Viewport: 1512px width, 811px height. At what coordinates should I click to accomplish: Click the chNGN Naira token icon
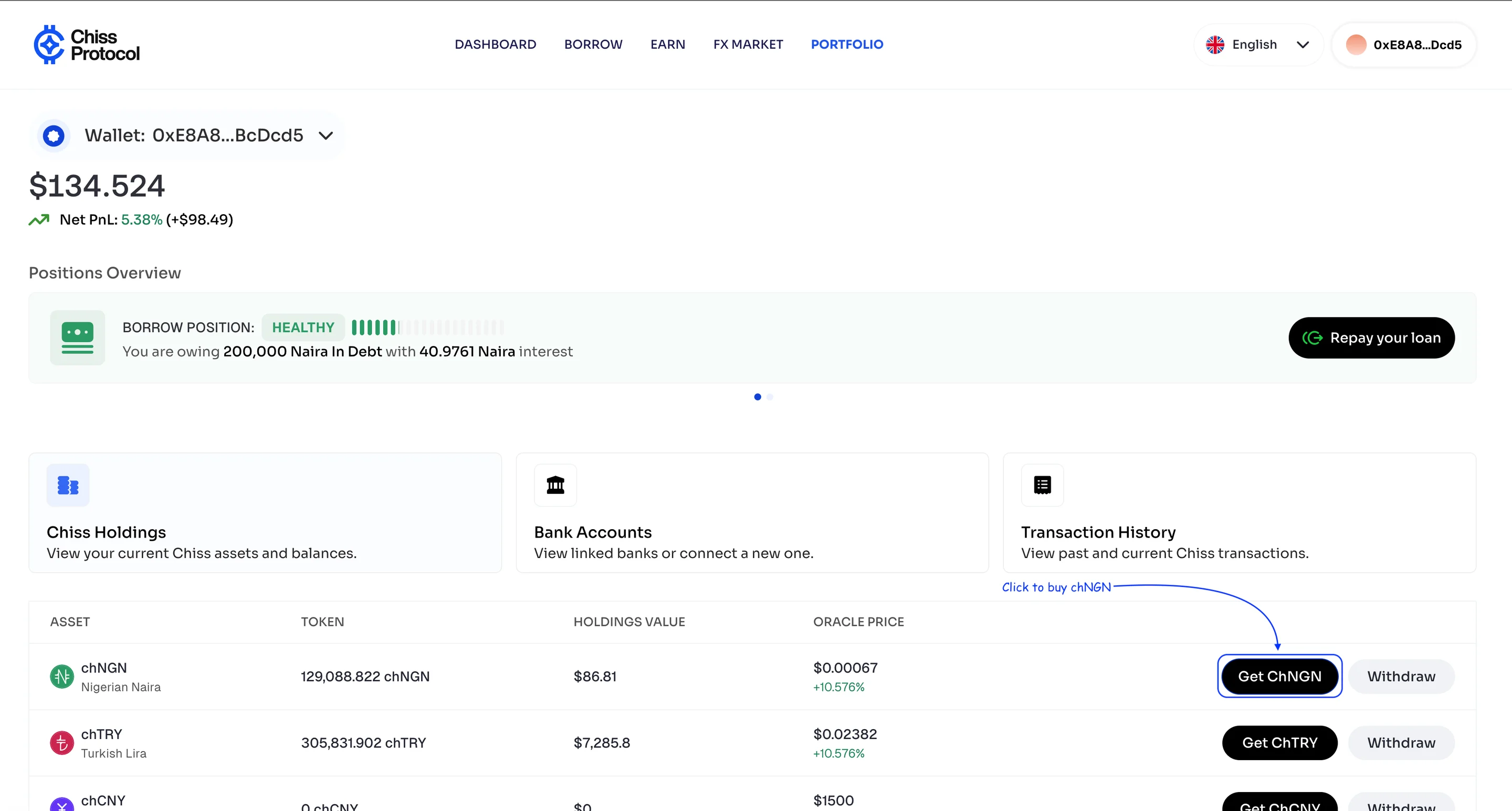(x=61, y=677)
